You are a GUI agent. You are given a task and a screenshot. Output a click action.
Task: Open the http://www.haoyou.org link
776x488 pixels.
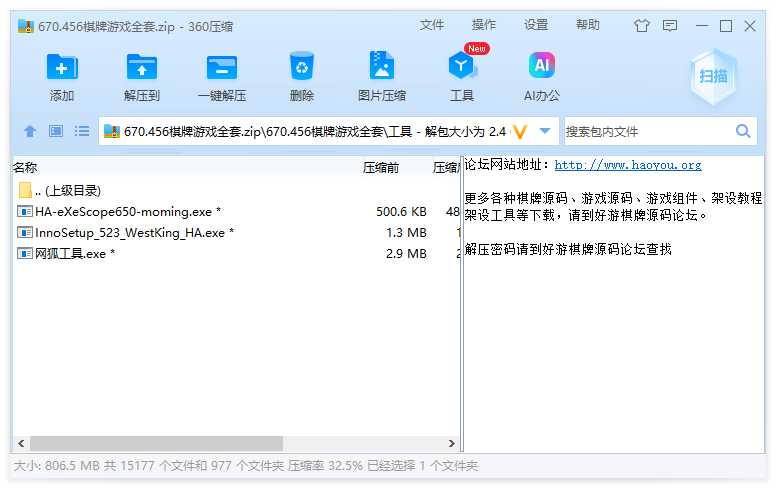(628, 165)
